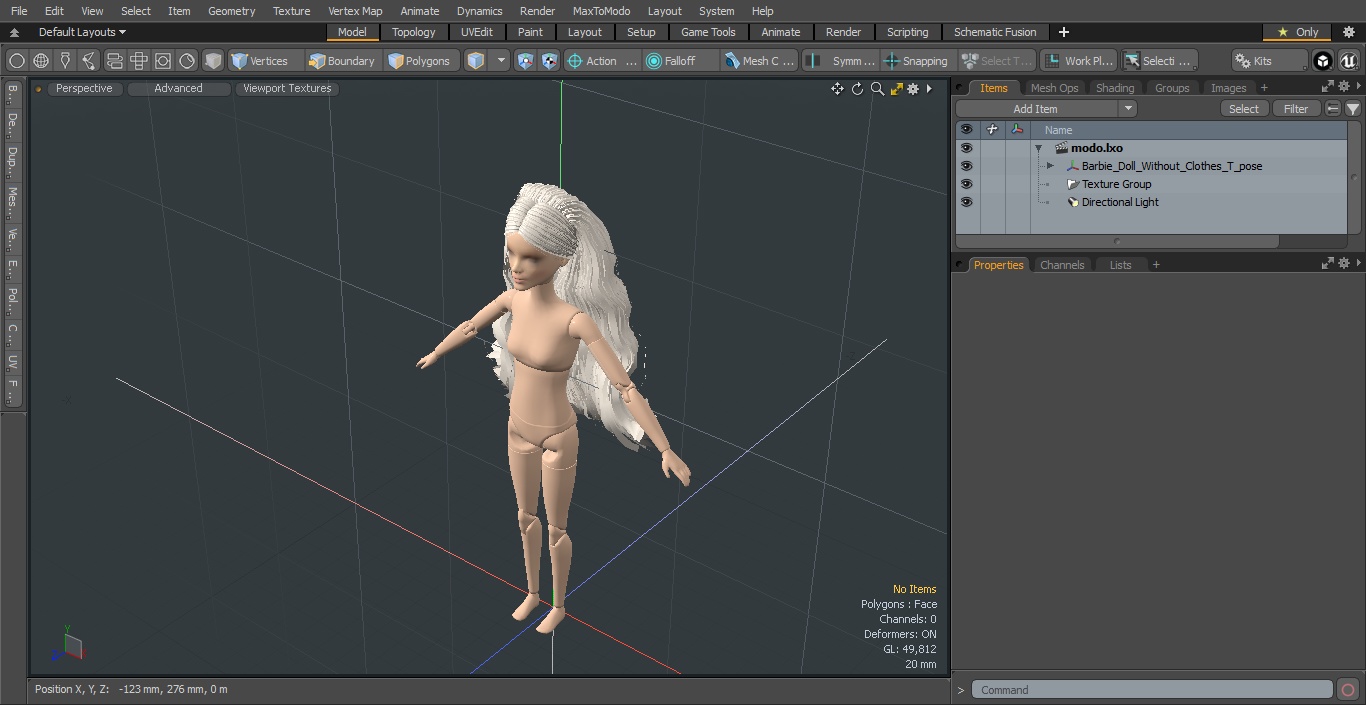Open the Viewport Textures dropdown

click(x=287, y=88)
